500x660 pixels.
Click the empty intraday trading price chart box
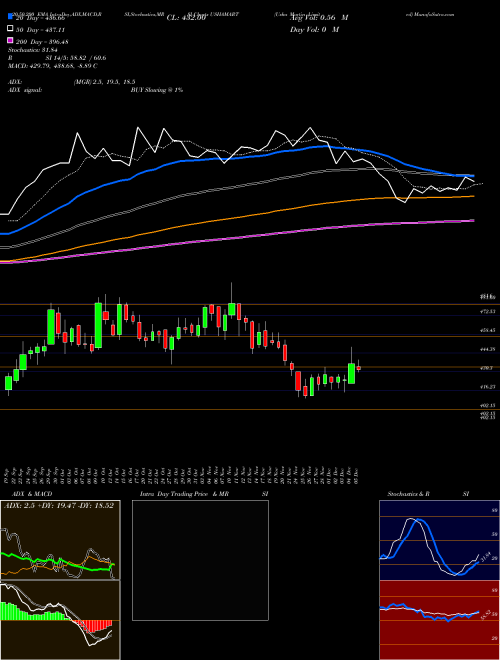[x=200, y=560]
